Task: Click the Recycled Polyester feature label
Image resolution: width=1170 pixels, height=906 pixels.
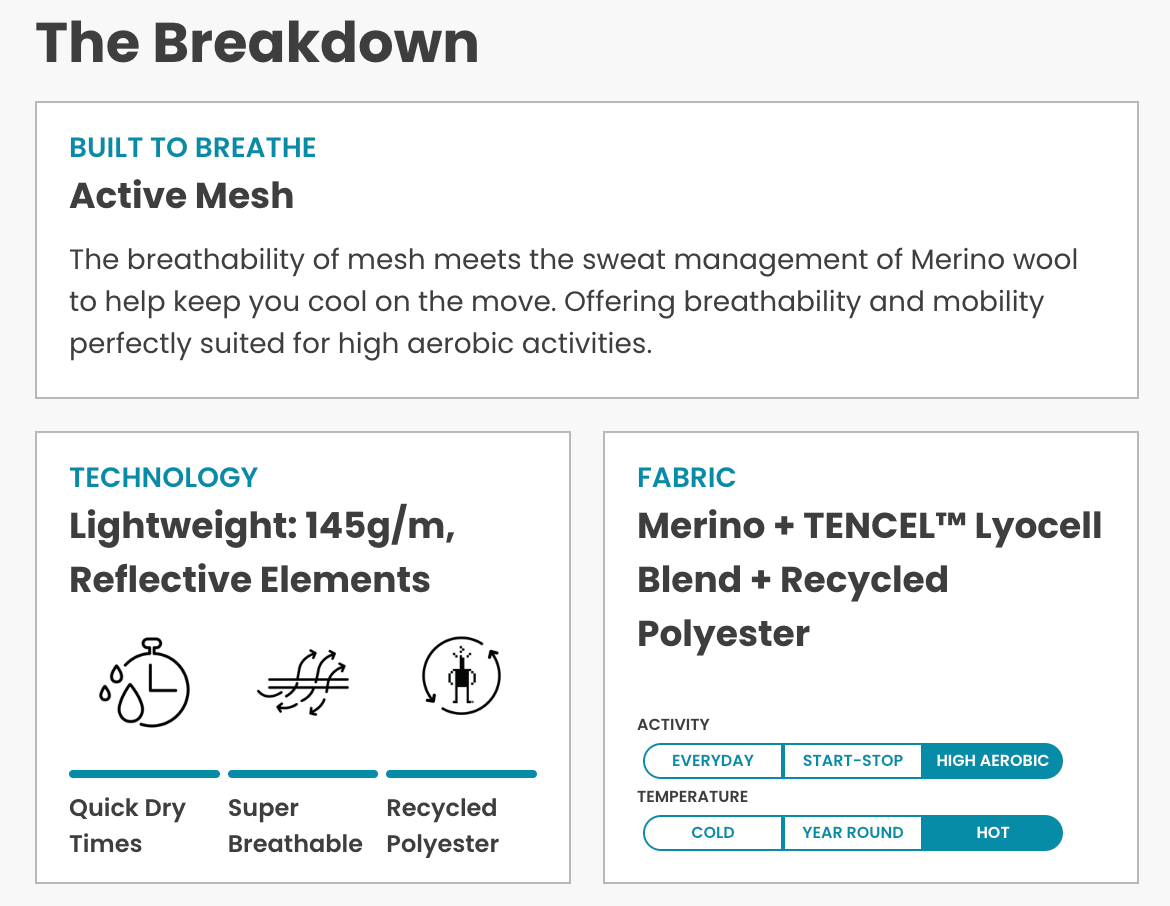Action: [x=442, y=825]
